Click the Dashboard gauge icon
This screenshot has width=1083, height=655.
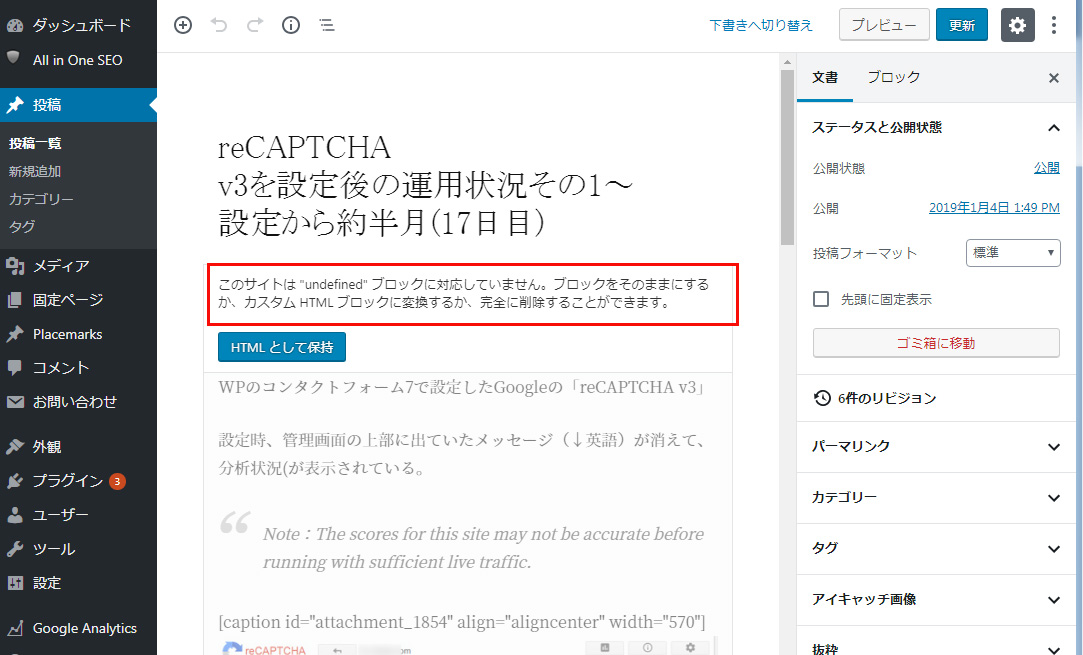(15, 26)
